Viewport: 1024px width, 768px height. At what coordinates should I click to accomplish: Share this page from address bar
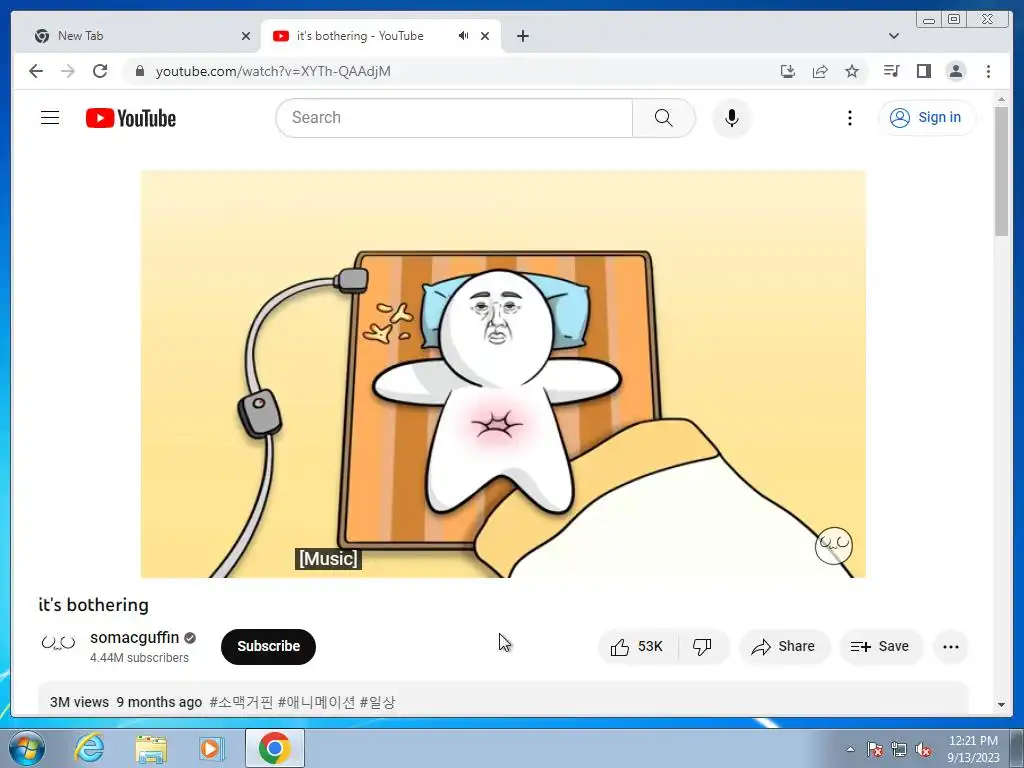[x=820, y=71]
